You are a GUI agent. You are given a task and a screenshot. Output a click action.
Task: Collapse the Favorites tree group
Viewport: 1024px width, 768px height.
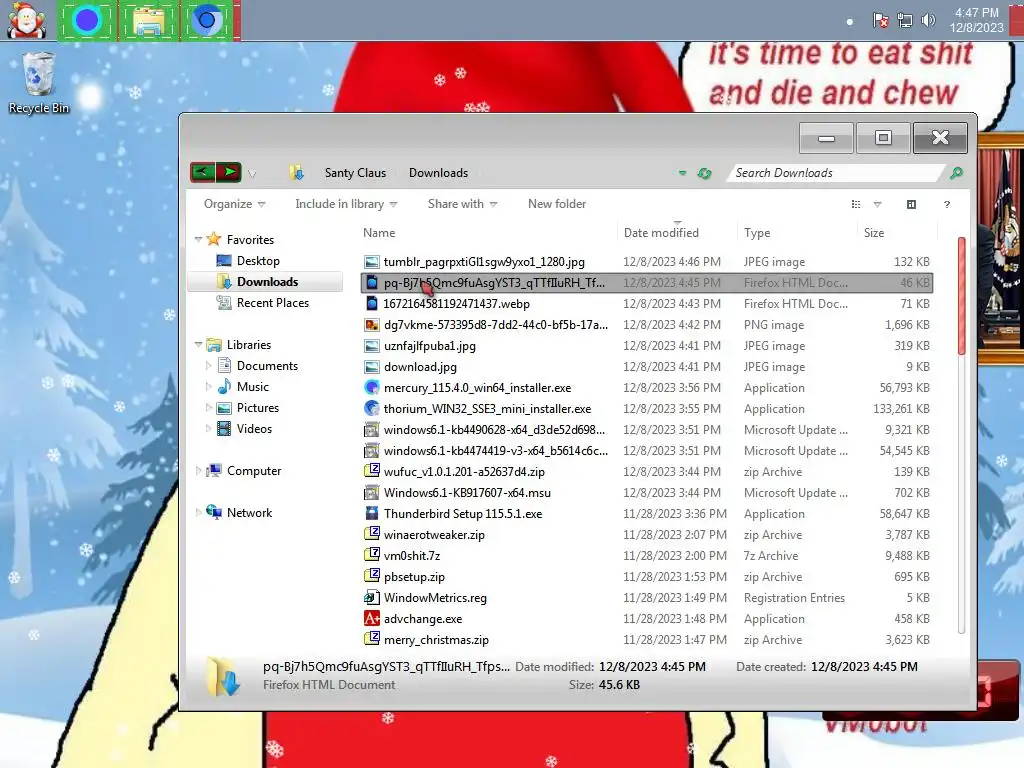[199, 240]
